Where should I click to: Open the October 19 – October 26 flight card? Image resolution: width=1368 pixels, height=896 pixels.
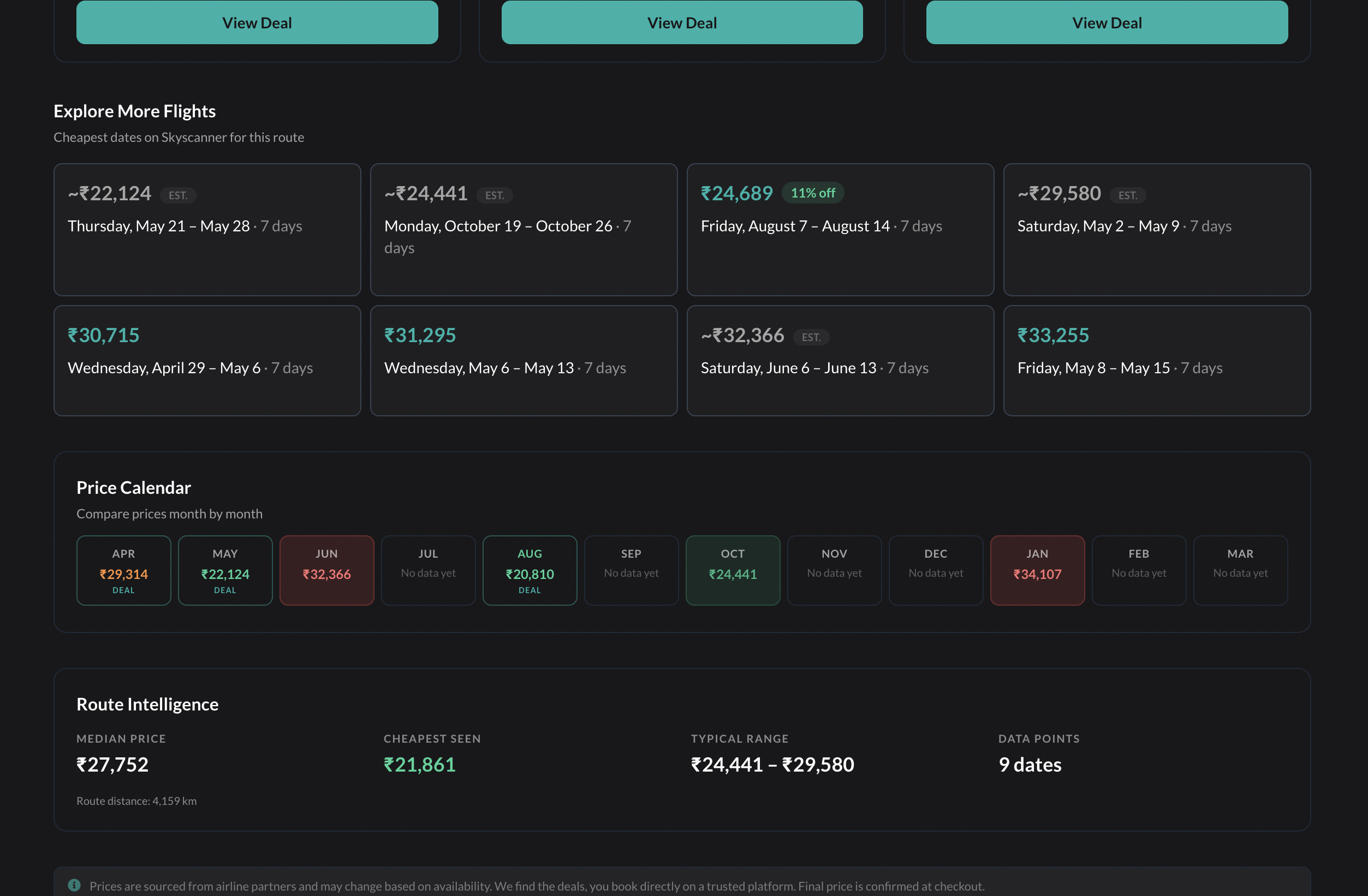523,229
